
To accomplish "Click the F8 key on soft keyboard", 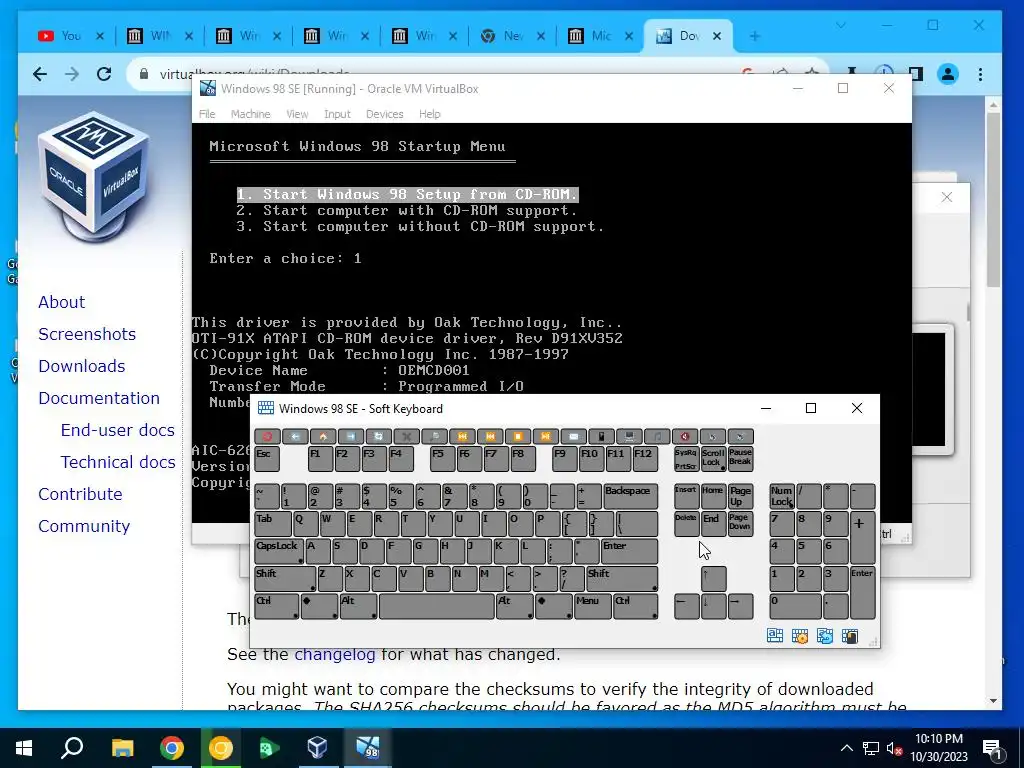I will tap(522, 458).
